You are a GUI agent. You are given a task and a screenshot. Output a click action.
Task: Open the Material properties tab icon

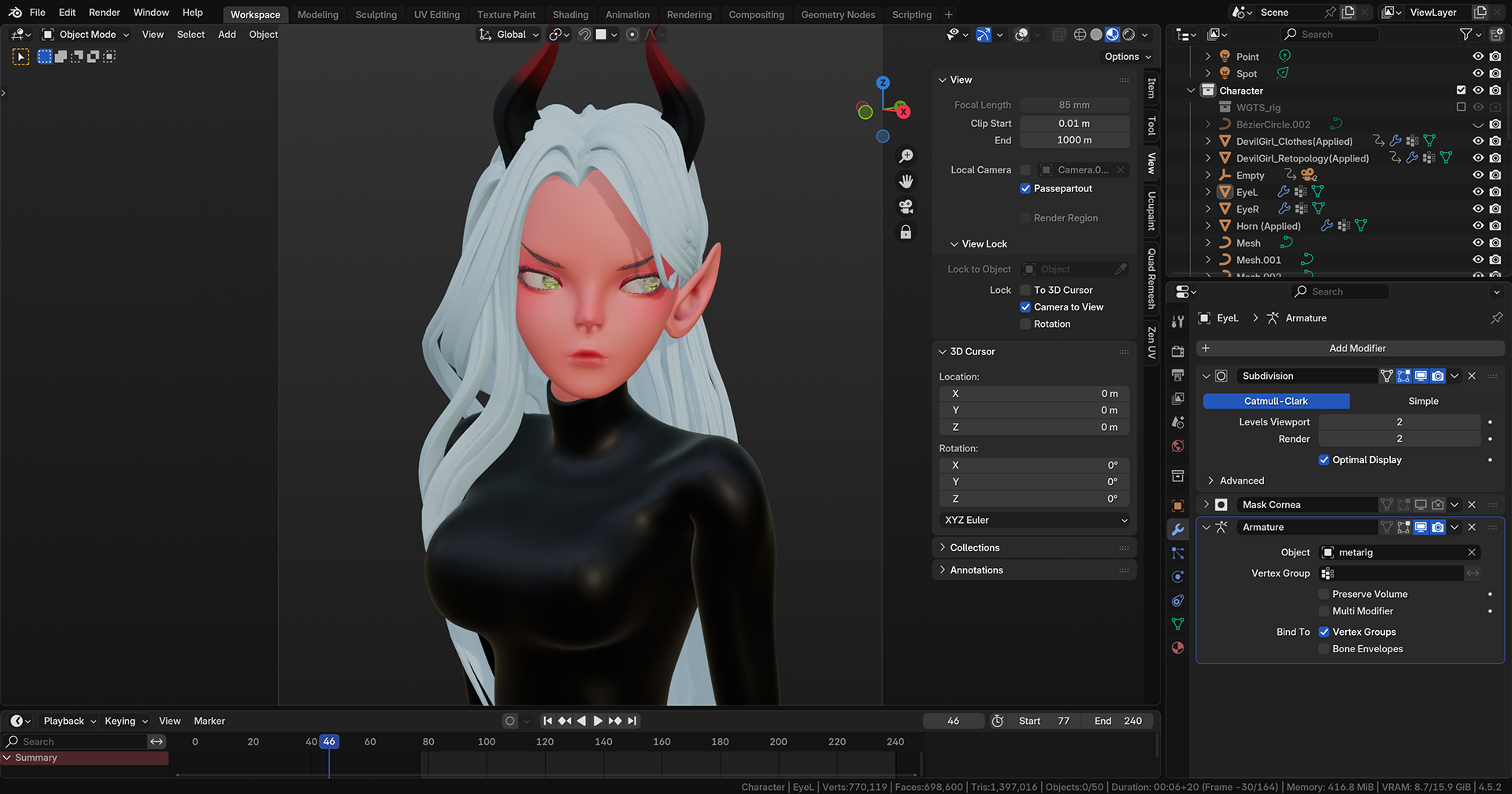click(x=1178, y=647)
